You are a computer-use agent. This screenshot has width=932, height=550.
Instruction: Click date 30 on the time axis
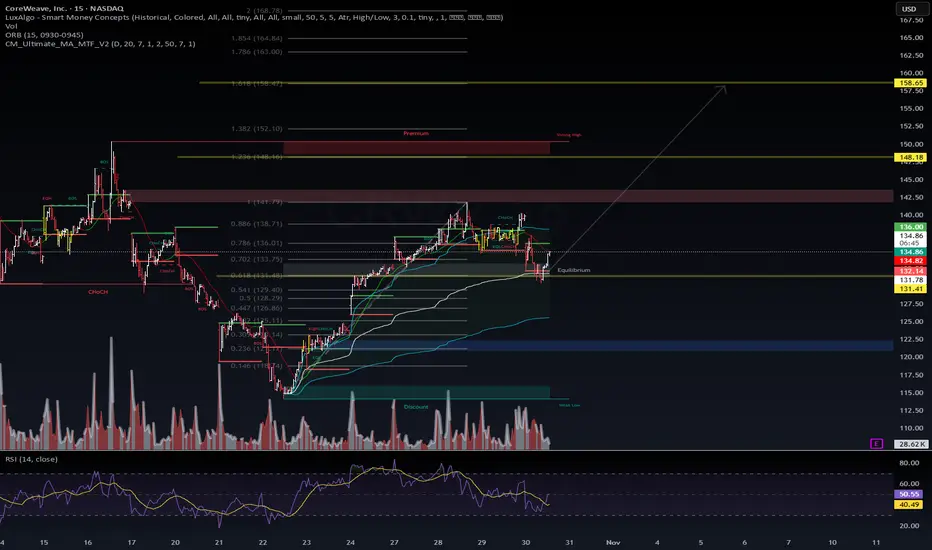pos(525,542)
